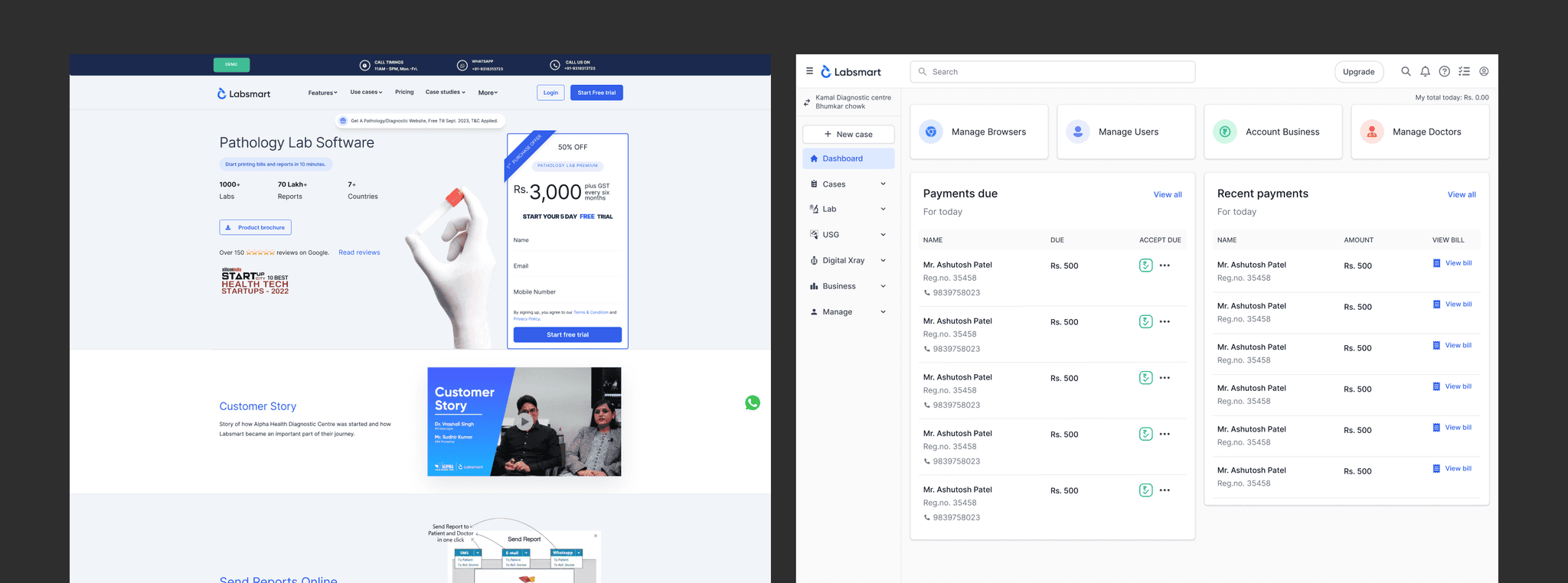This screenshot has height=583, width=1568.
Task: Click the Name field in the trial form
Action: 567,241
